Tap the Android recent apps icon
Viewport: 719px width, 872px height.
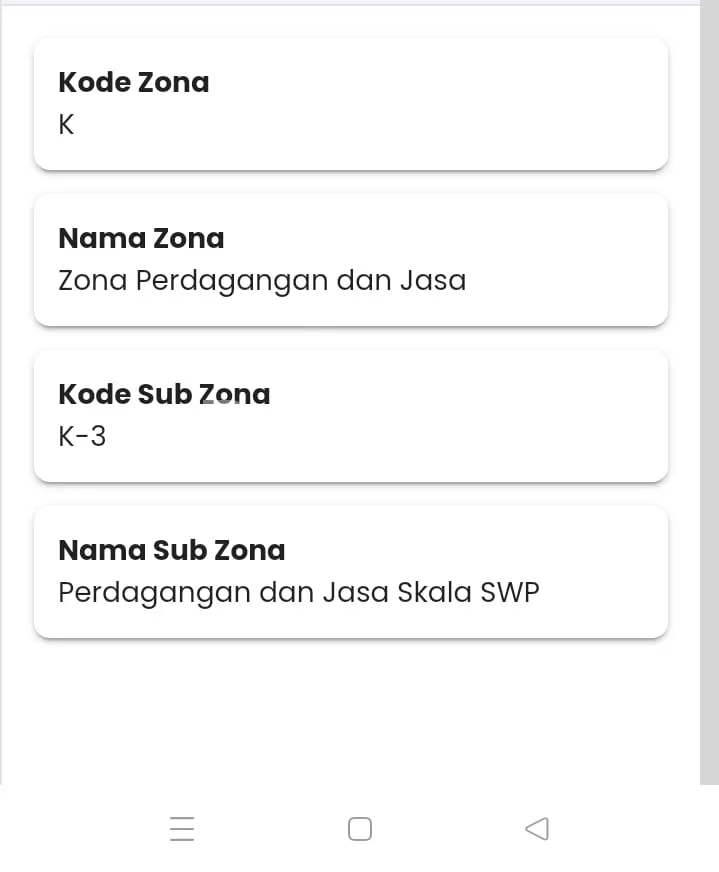click(182, 829)
